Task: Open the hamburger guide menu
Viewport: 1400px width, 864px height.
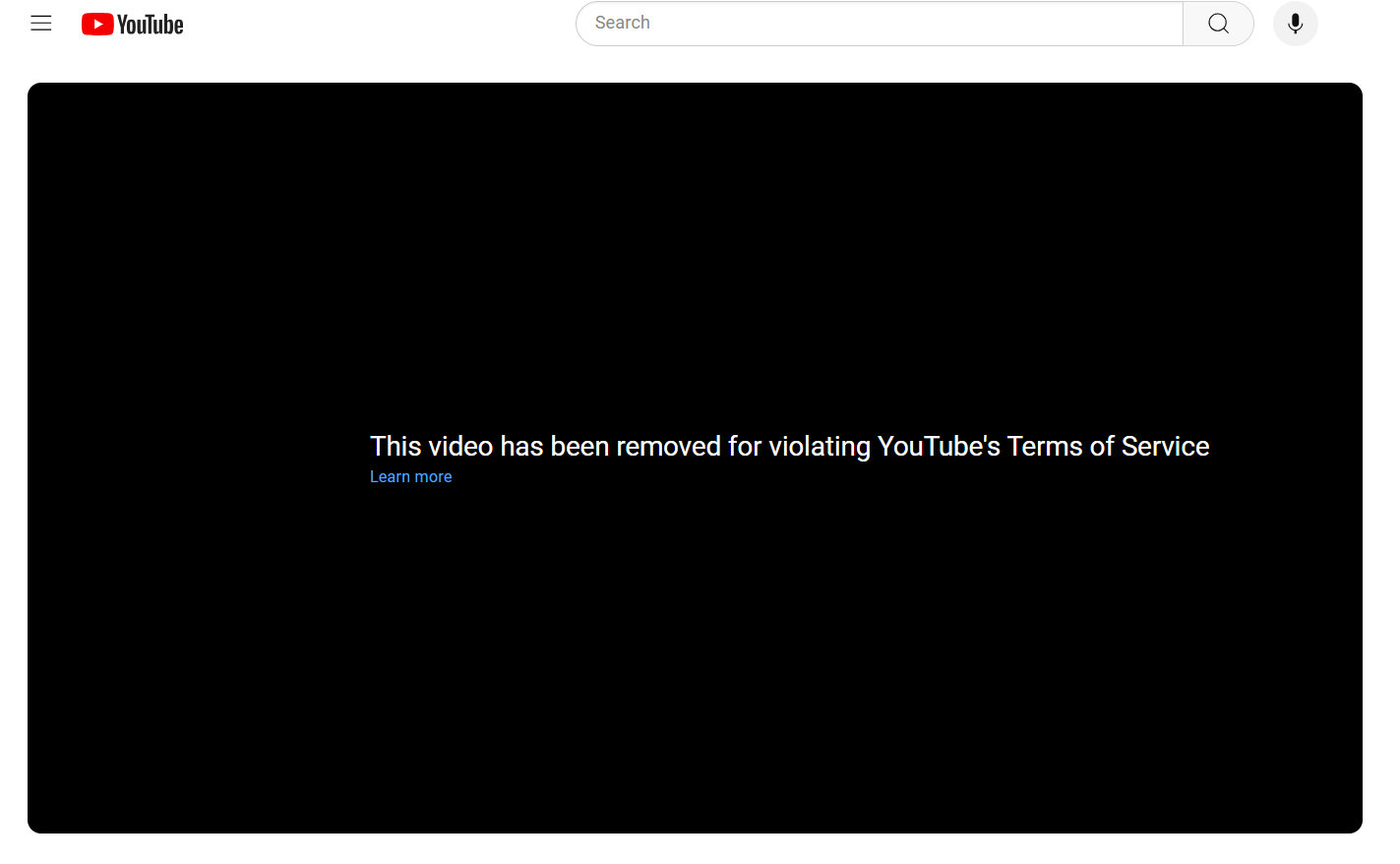Action: [x=41, y=24]
